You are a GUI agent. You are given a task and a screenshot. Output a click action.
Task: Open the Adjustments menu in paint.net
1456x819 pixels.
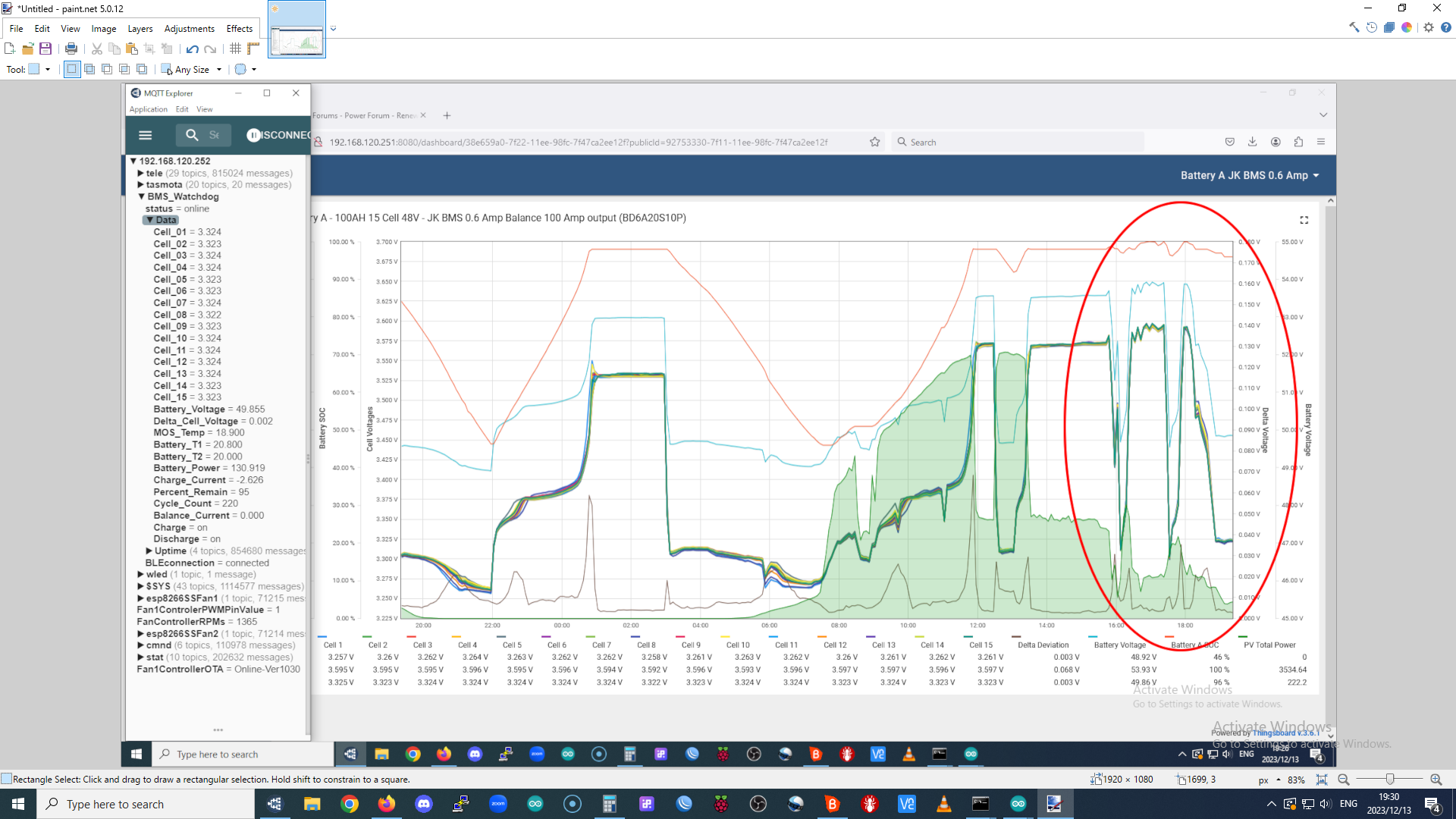click(189, 28)
